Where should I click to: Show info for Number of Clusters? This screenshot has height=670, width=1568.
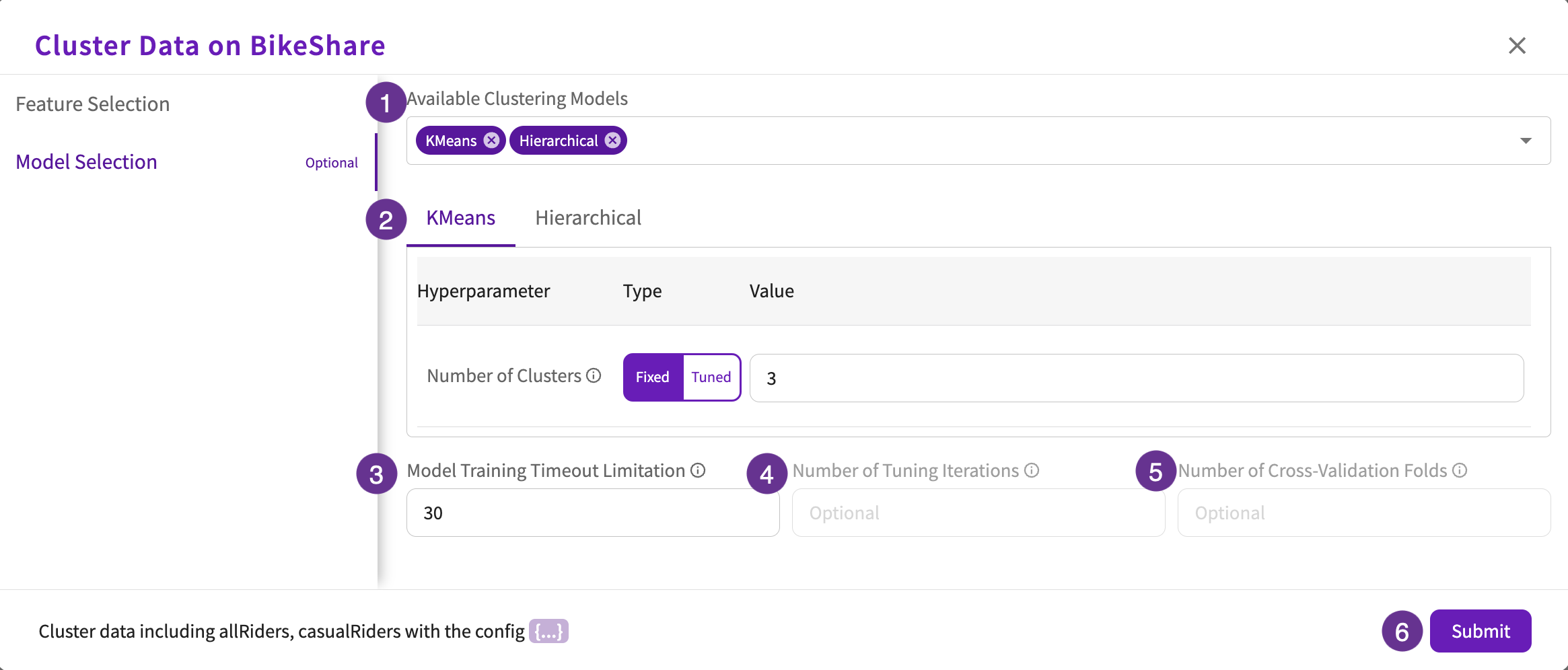click(x=594, y=375)
